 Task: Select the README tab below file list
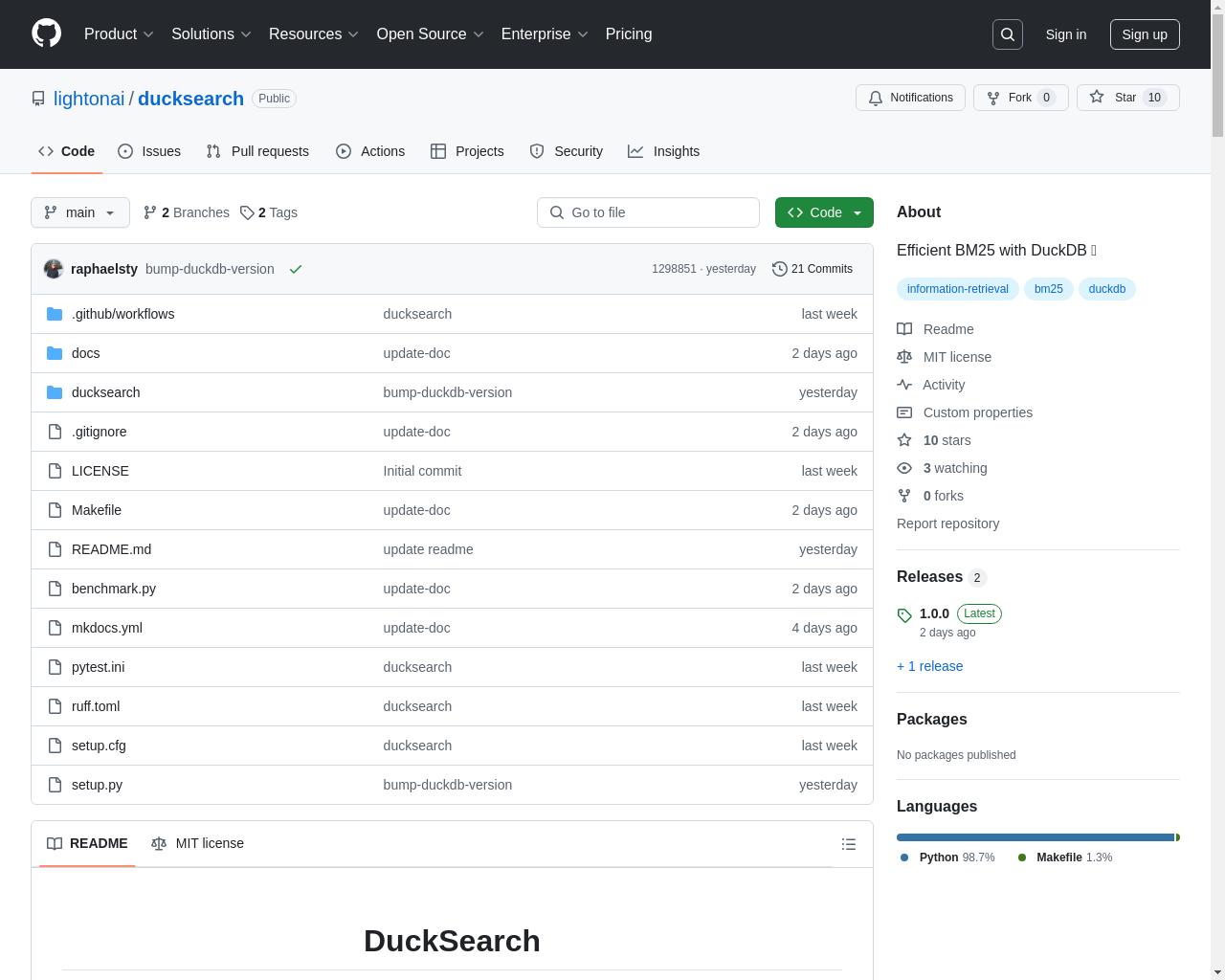click(x=87, y=843)
